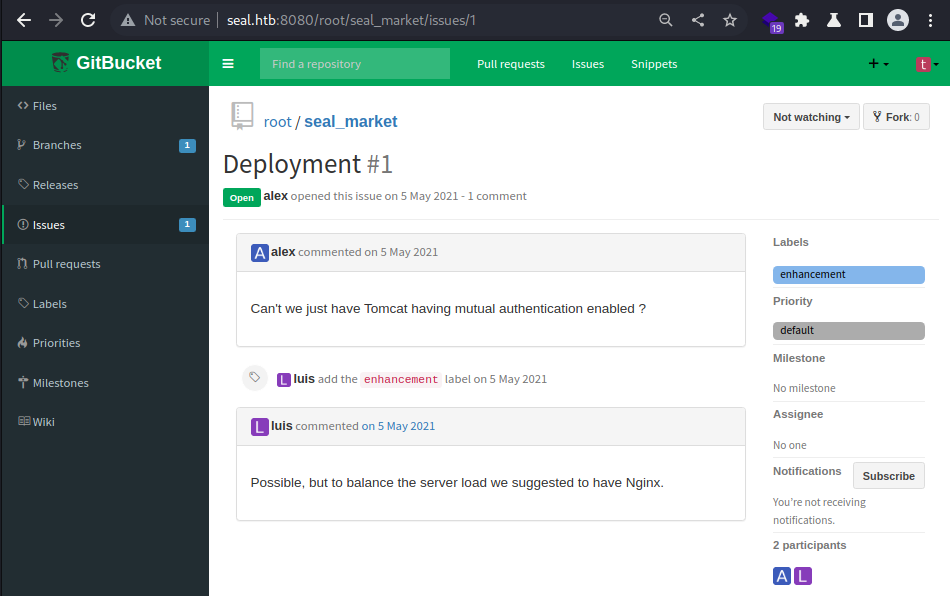Click the Subscribe button
The height and width of the screenshot is (596, 950).
(888, 476)
